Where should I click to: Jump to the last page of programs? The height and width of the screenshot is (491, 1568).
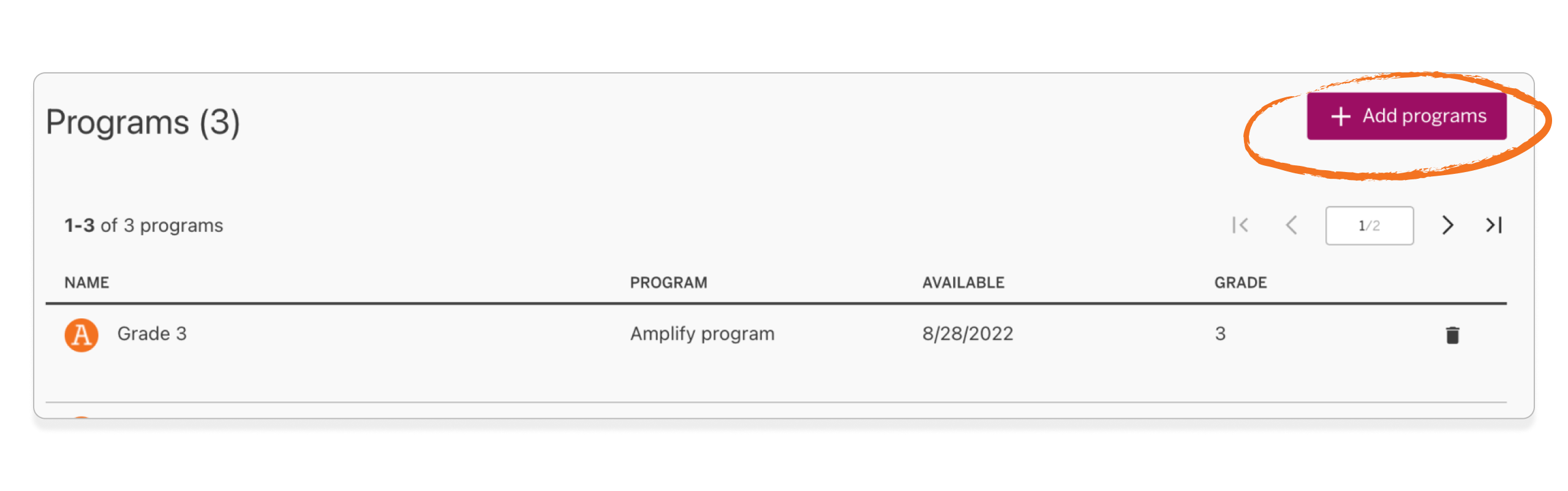tap(1494, 225)
